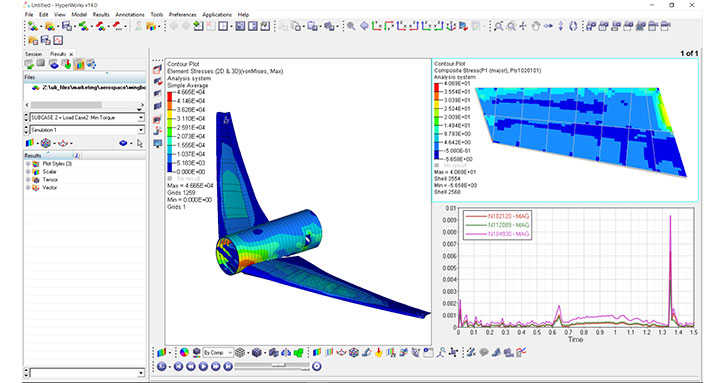Viewport: 726px width, 383px height.
Task: Click the monitor icon in vertical toolbar
Action: point(158,144)
